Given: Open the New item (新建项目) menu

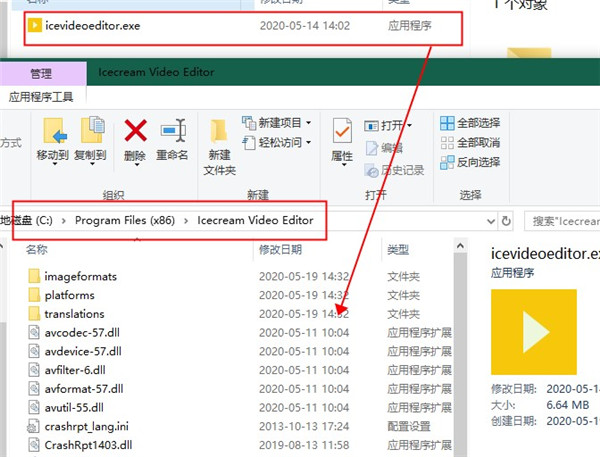Looking at the screenshot, I should [276, 123].
